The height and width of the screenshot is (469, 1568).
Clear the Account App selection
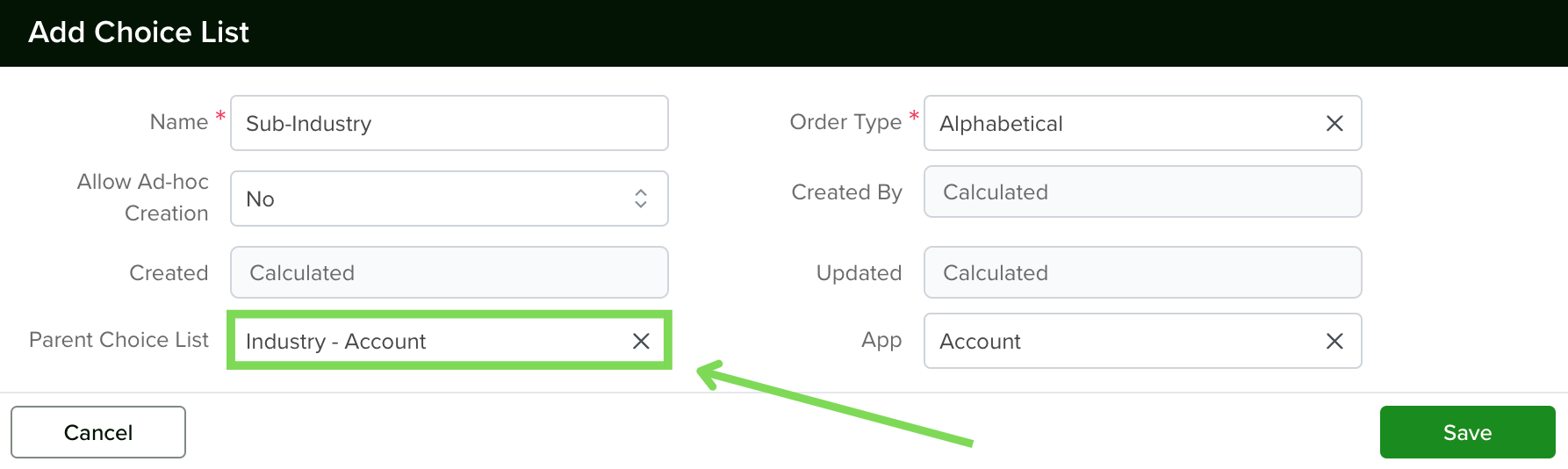[1334, 341]
